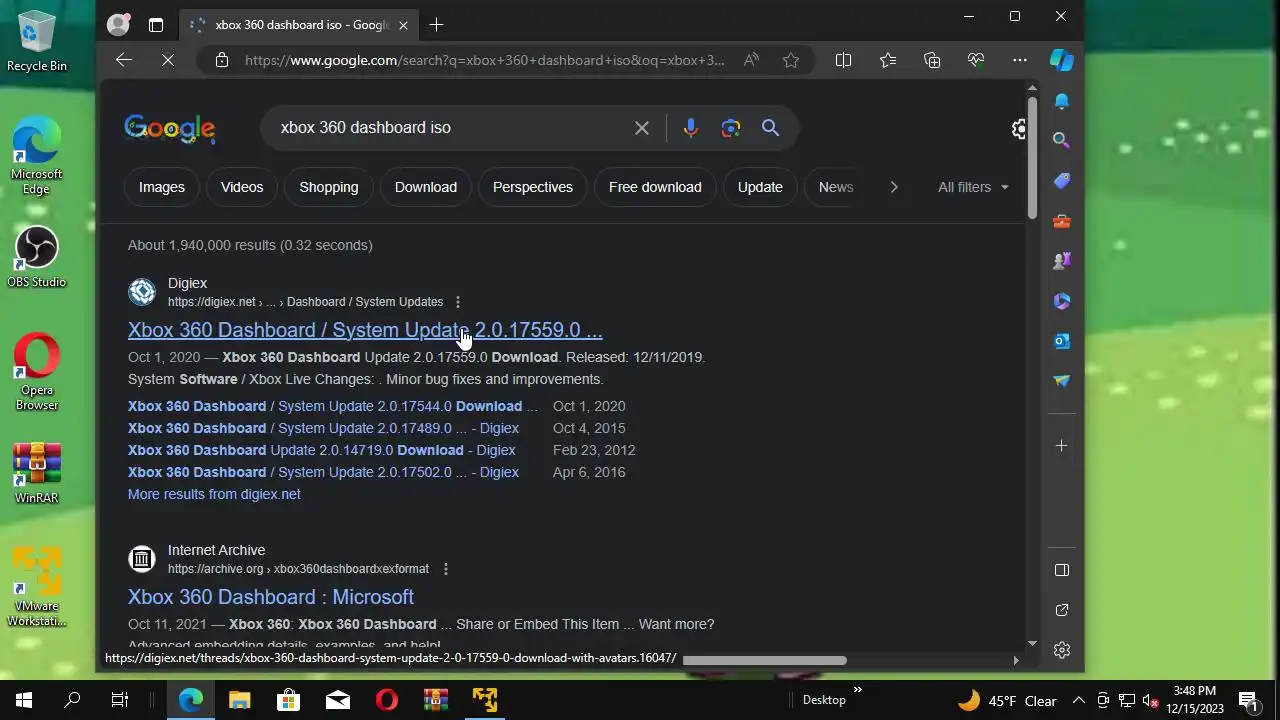Open System Update 2.0.17502.0 Digiex sublink
The image size is (1280, 720).
pyautogui.click(x=323, y=472)
